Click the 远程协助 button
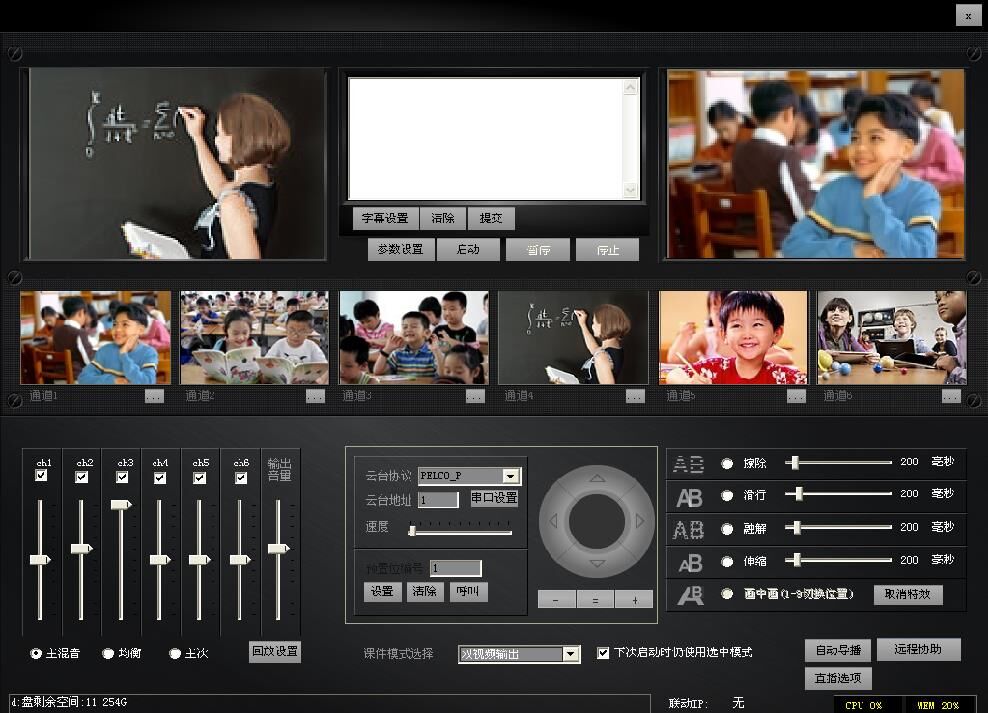The width and height of the screenshot is (988, 713). (x=917, y=649)
